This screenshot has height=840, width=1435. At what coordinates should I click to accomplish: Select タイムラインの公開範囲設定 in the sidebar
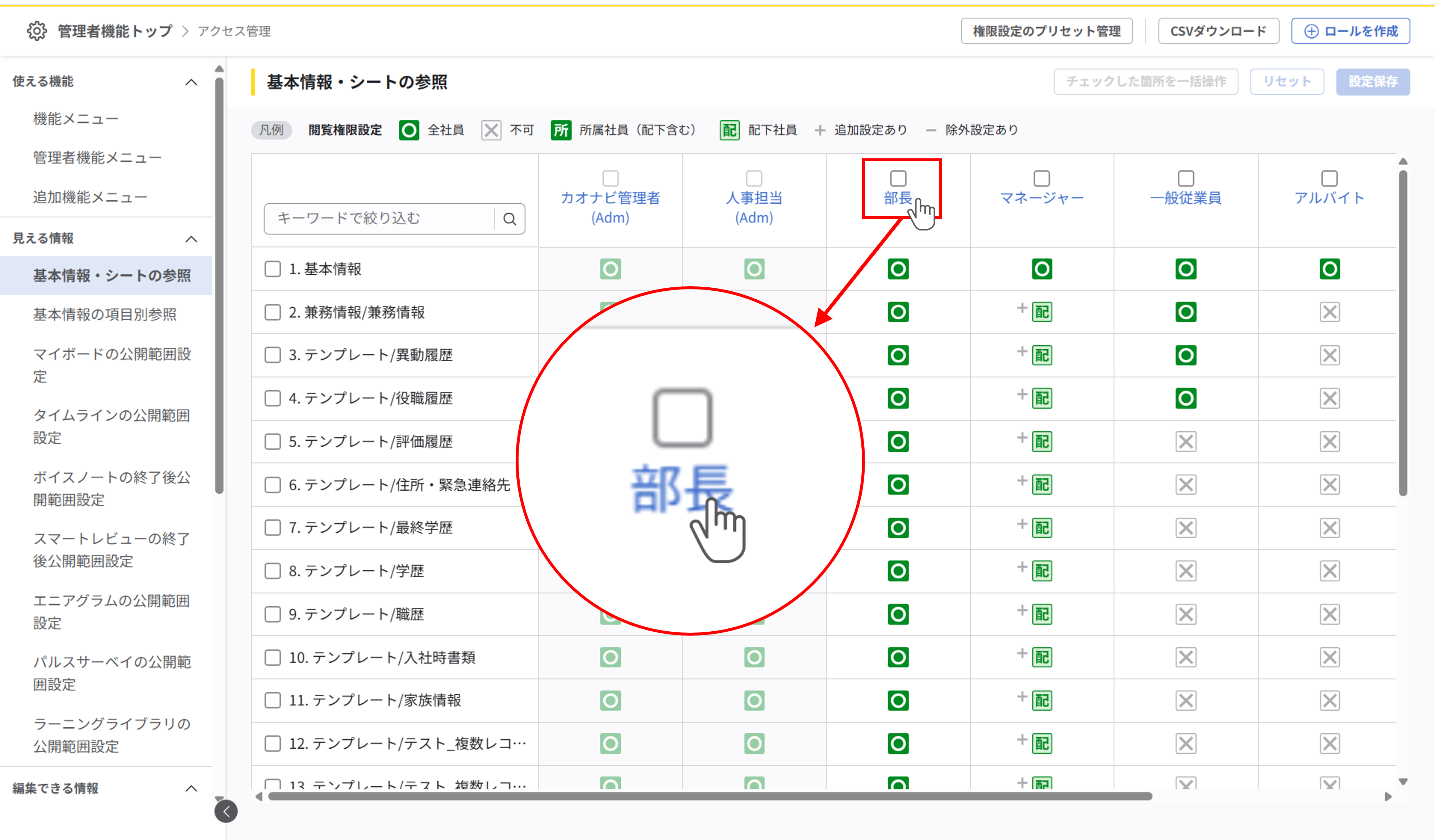tap(112, 427)
